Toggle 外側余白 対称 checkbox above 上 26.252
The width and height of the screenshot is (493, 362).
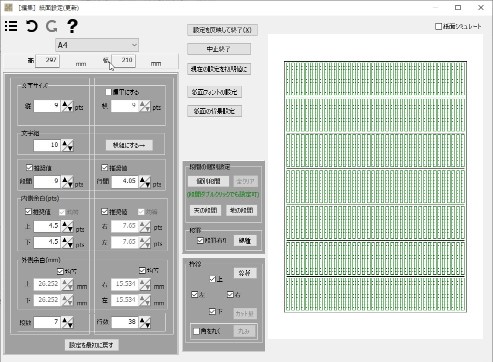[x=60, y=271]
